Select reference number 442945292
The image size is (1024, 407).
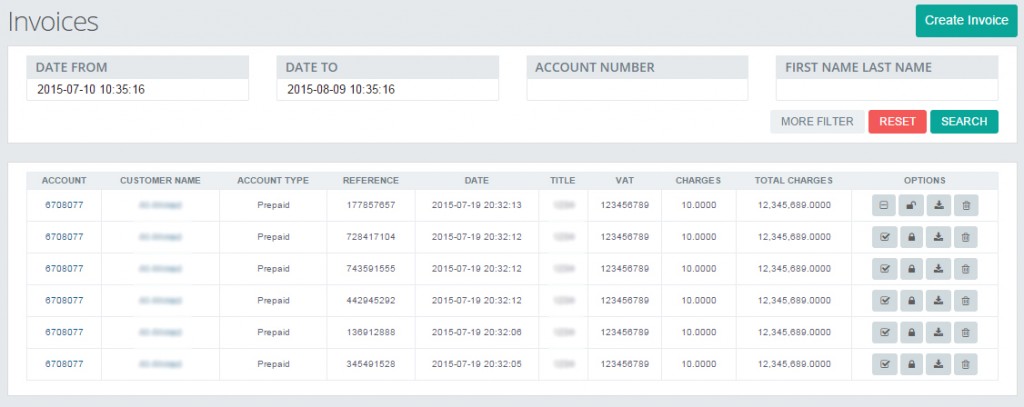click(371, 301)
